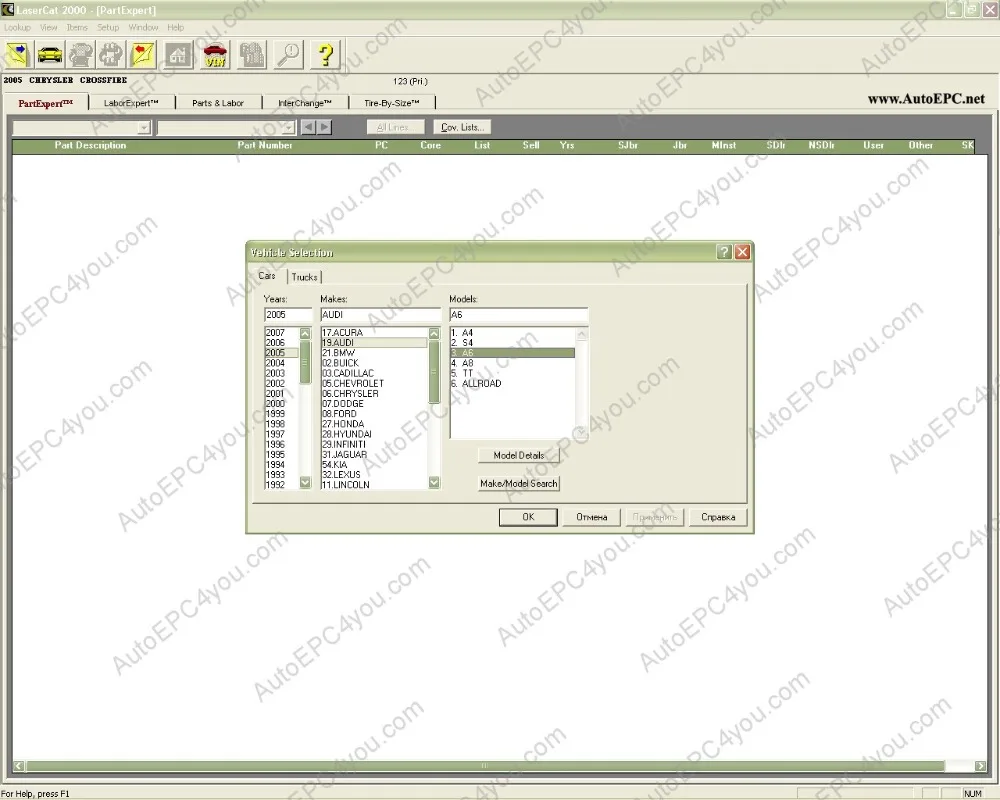The image size is (1000, 800).
Task: Click the previous arrow beside the dropdowns
Action: (x=309, y=127)
